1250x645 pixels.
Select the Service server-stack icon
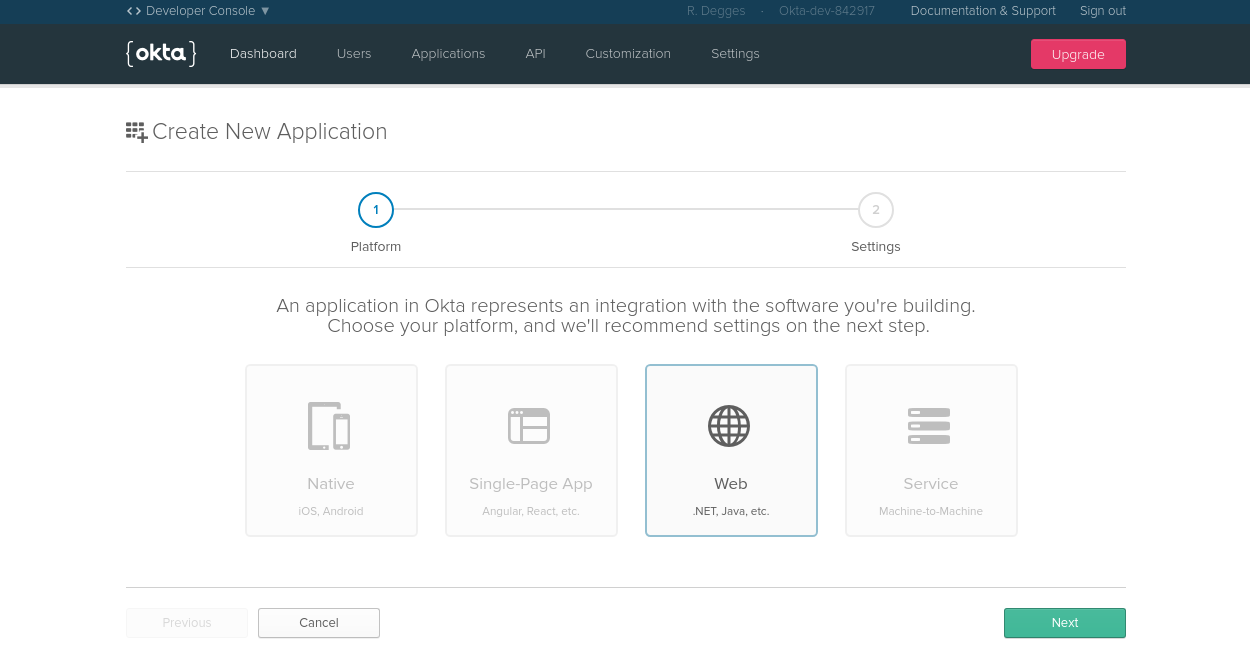click(x=929, y=425)
